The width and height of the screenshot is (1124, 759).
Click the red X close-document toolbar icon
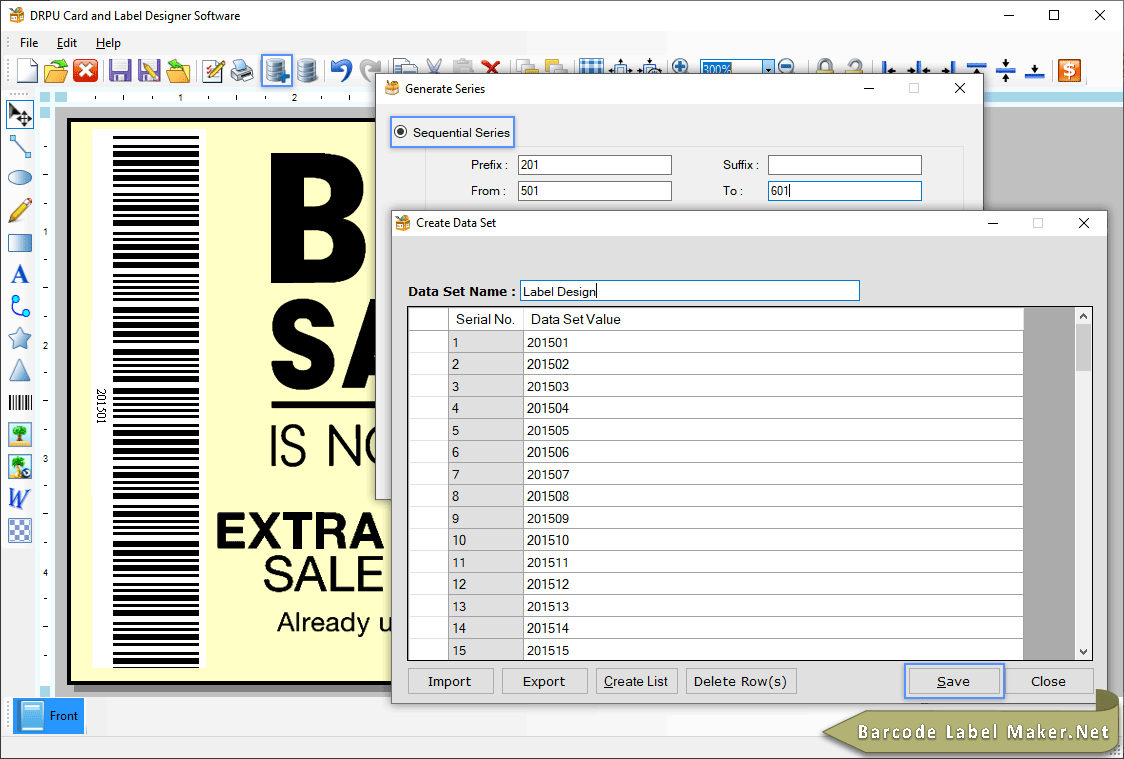(86, 71)
